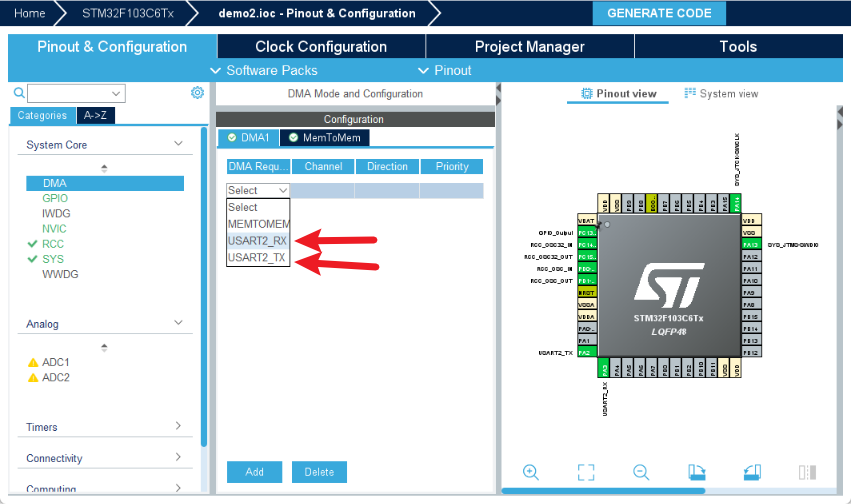Open the Tools tab
851x504 pixels.
(738, 47)
